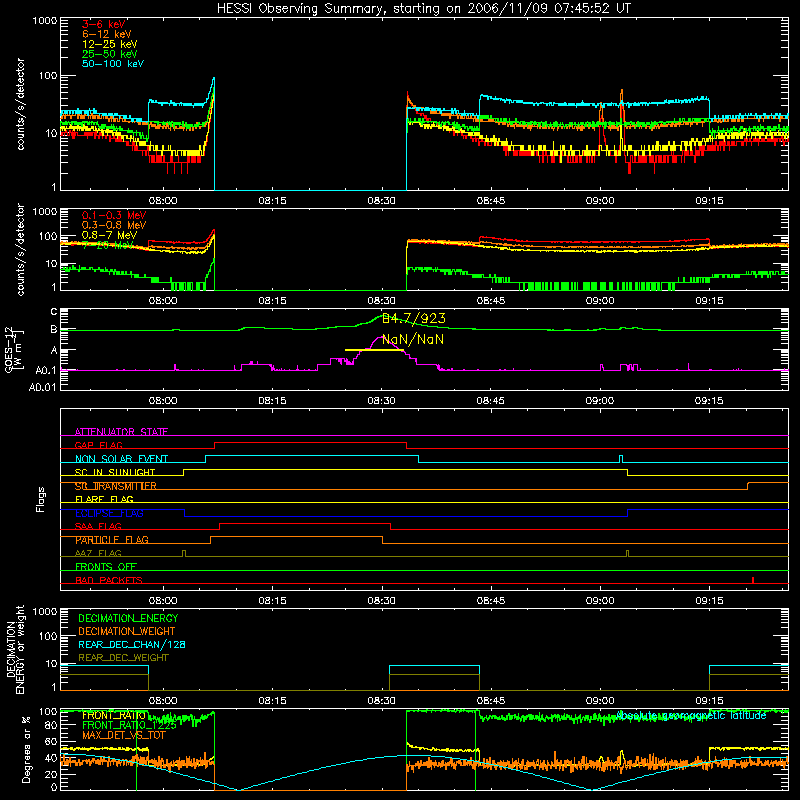Select the FRONT_RATIO legend label
The height and width of the screenshot is (800, 800).
114,715
